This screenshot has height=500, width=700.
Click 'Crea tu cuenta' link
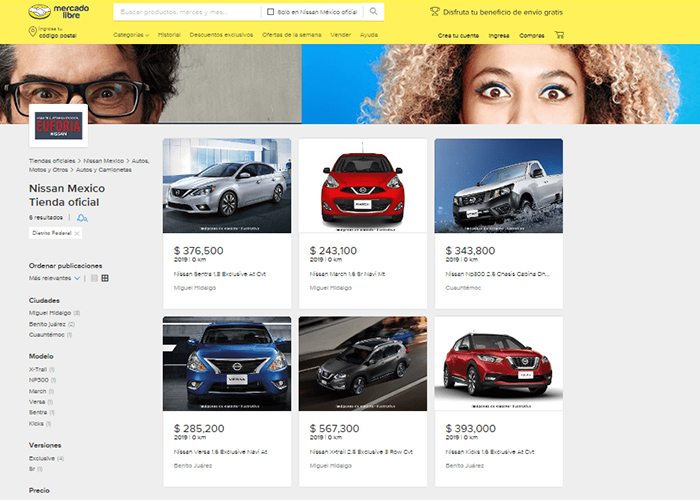pos(458,36)
